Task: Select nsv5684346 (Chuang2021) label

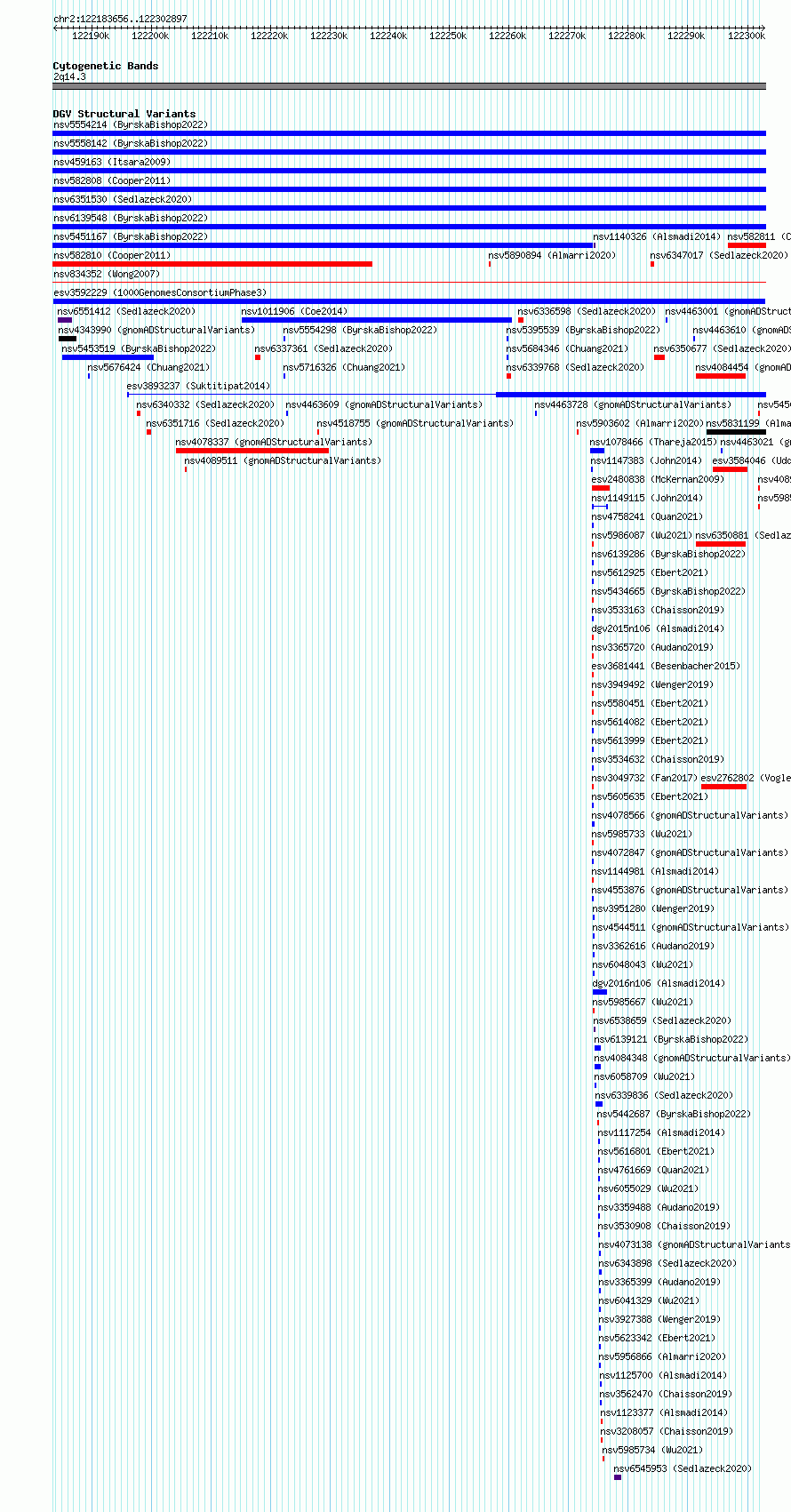Action: [x=568, y=349]
